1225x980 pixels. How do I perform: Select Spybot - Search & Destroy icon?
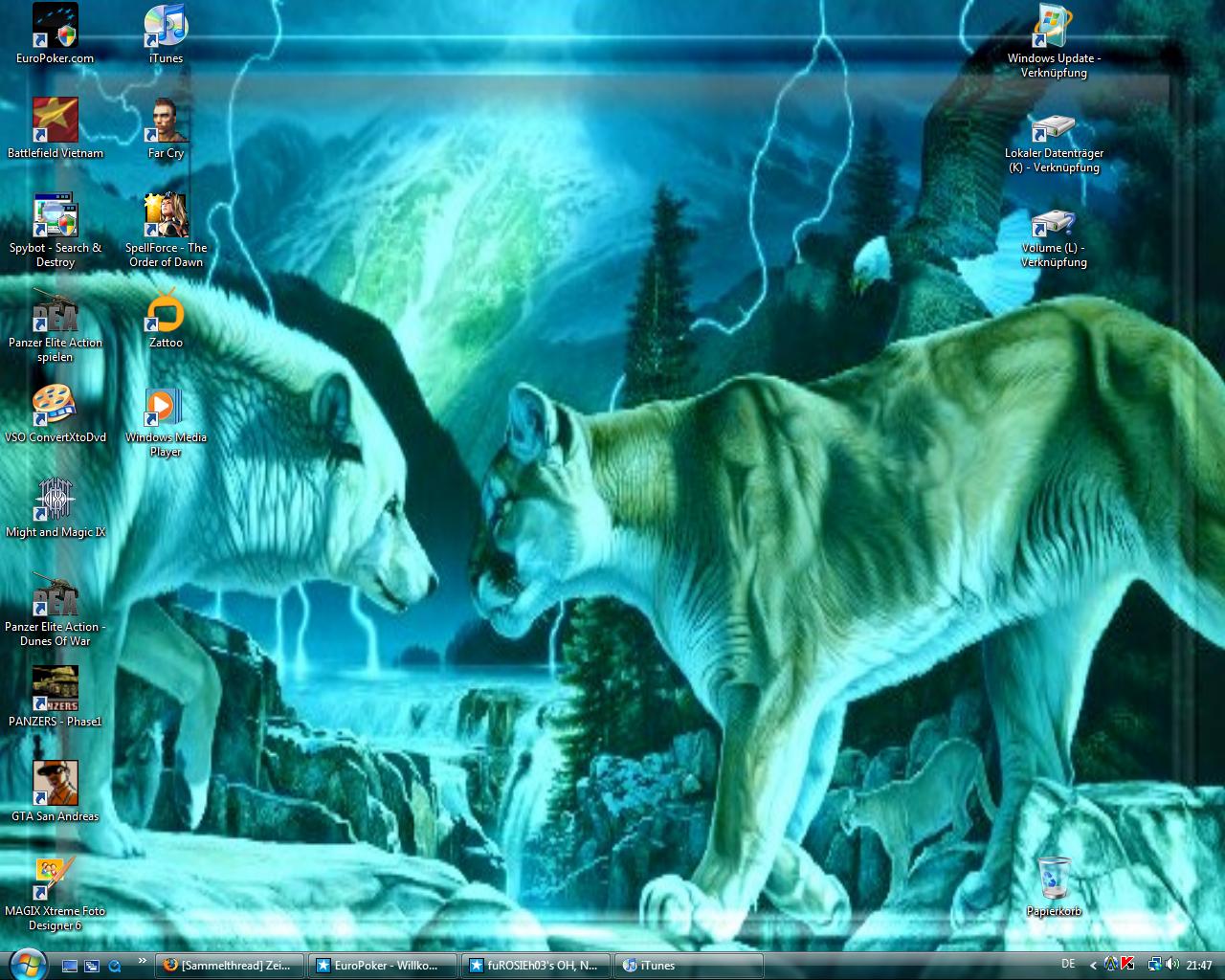tap(55, 231)
